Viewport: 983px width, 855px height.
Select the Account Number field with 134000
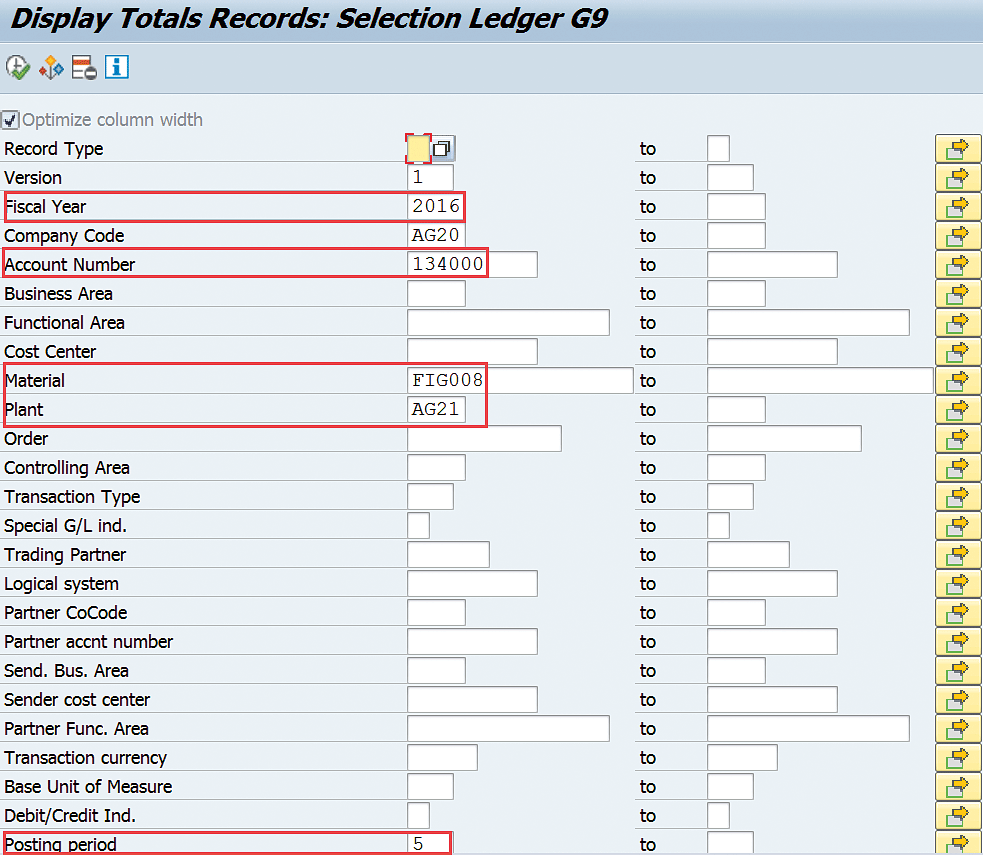click(x=472, y=265)
